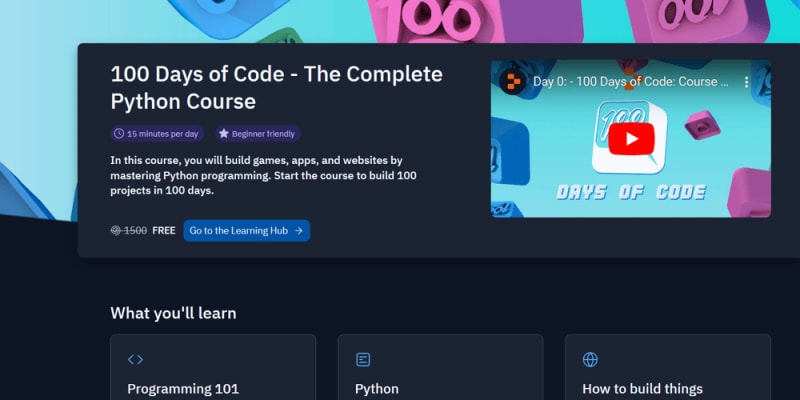Open the 'How to build things' card title

pos(642,389)
